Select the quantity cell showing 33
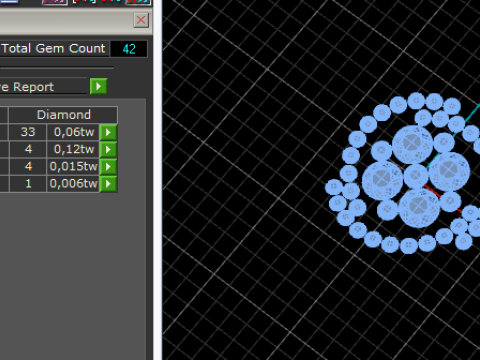The height and width of the screenshot is (360, 480). [28, 132]
